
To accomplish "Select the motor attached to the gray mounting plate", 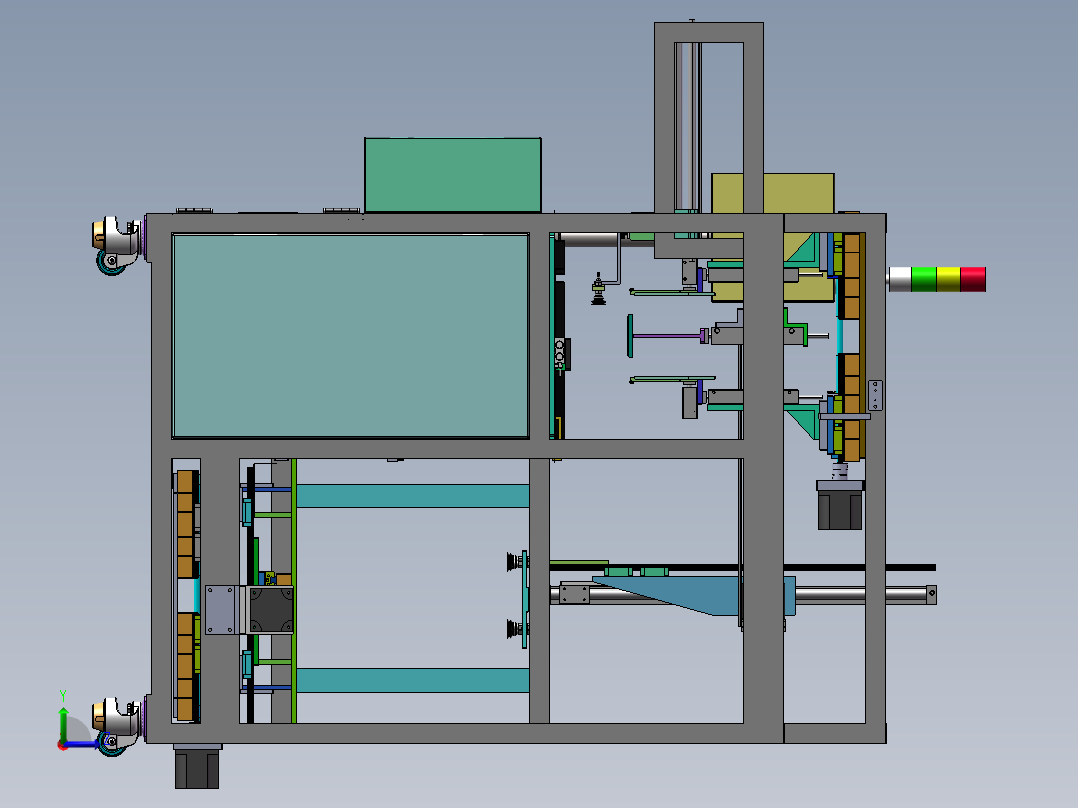I will point(270,609).
